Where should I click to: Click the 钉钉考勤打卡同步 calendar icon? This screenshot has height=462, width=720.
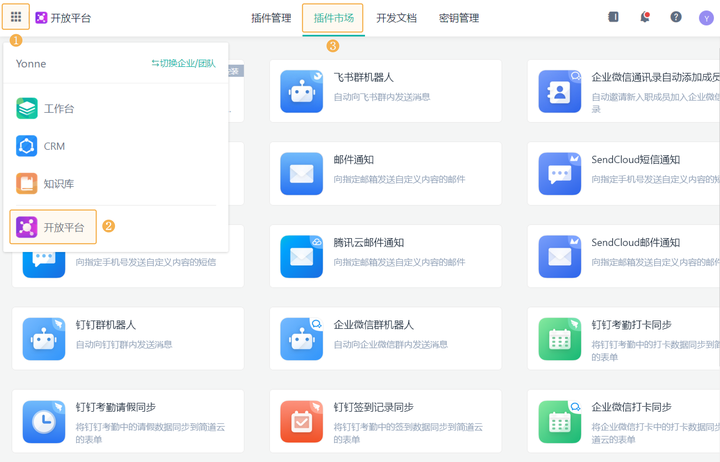coord(560,339)
